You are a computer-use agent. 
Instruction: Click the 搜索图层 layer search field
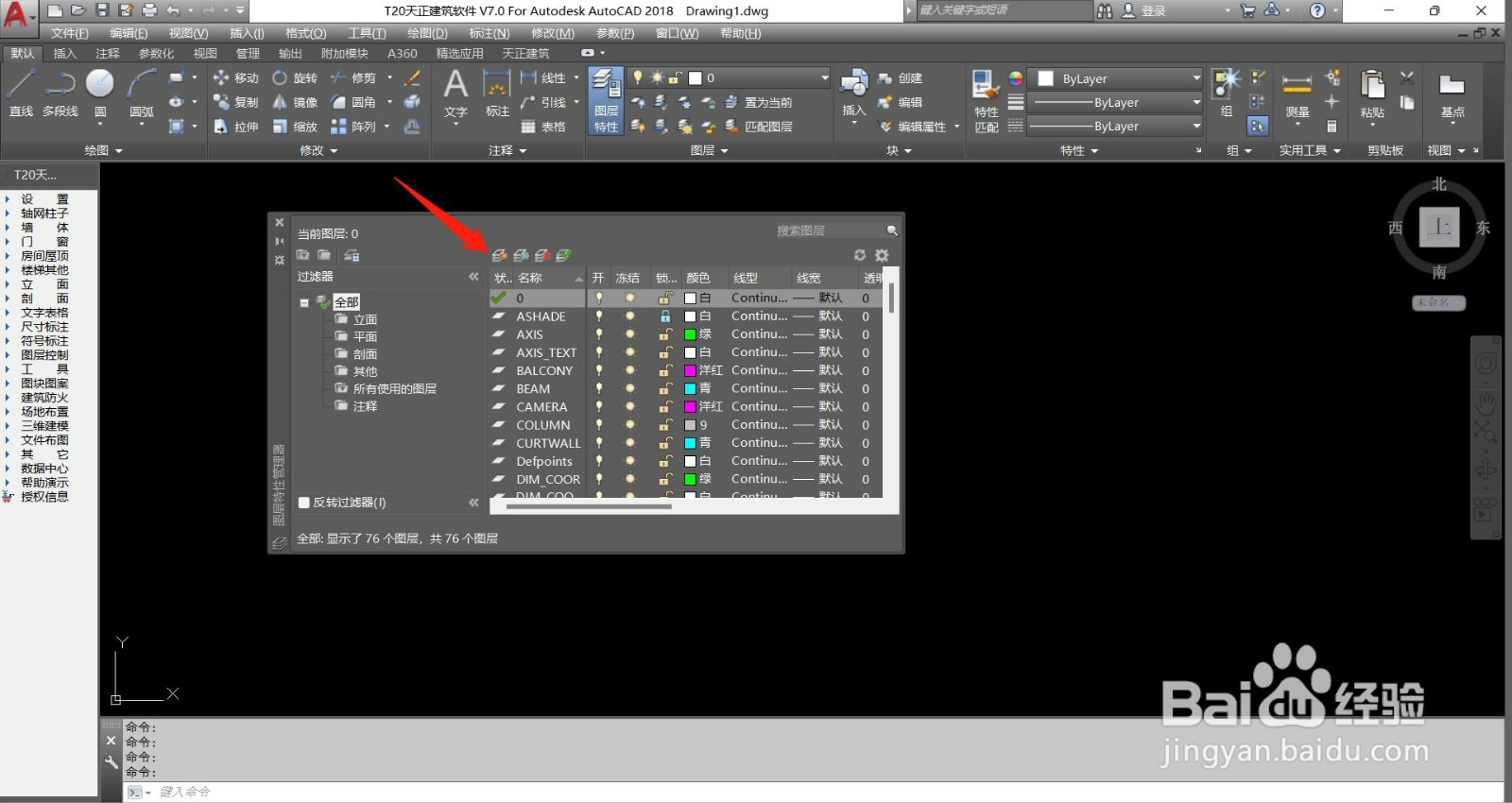point(830,231)
